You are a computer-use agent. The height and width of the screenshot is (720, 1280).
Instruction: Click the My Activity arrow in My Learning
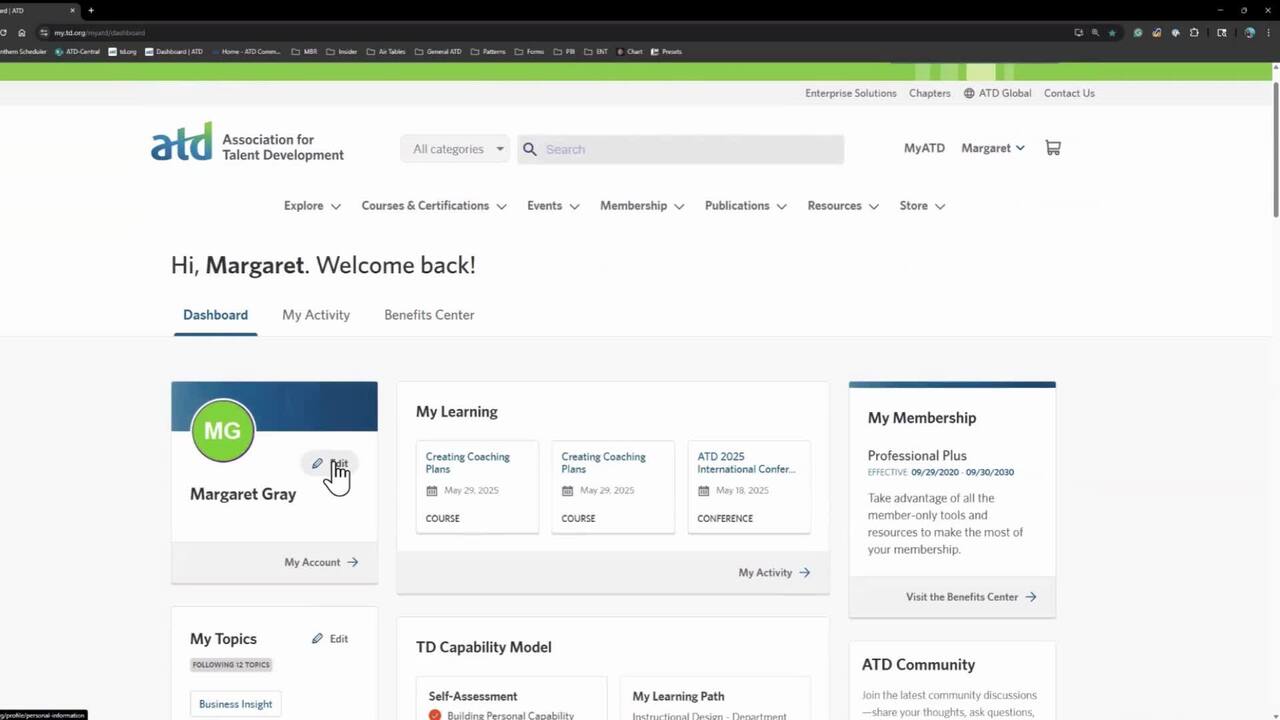805,573
